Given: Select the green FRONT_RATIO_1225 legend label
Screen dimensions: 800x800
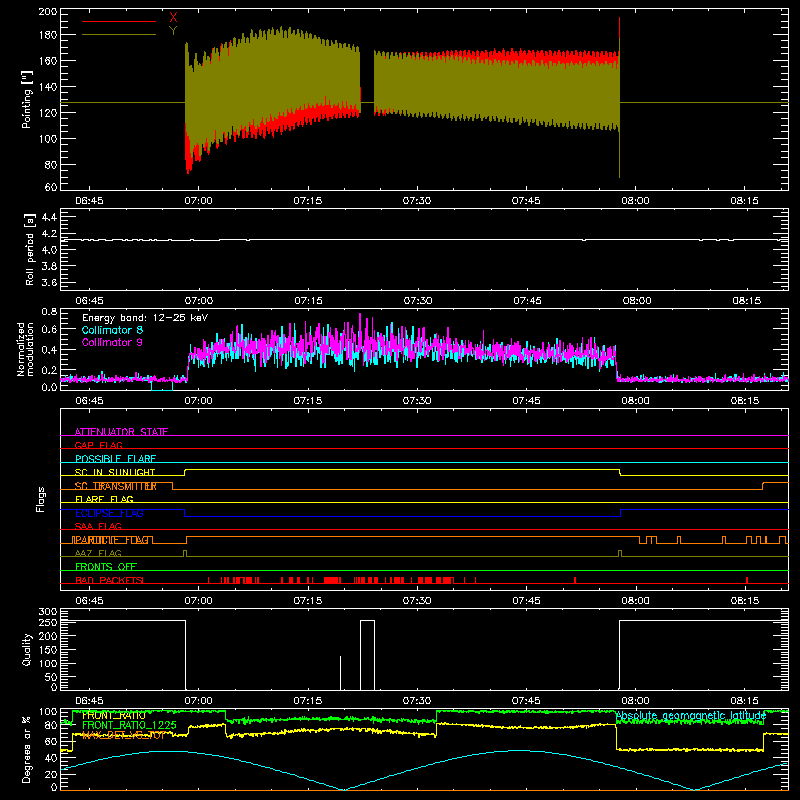Looking at the screenshot, I should point(129,725).
